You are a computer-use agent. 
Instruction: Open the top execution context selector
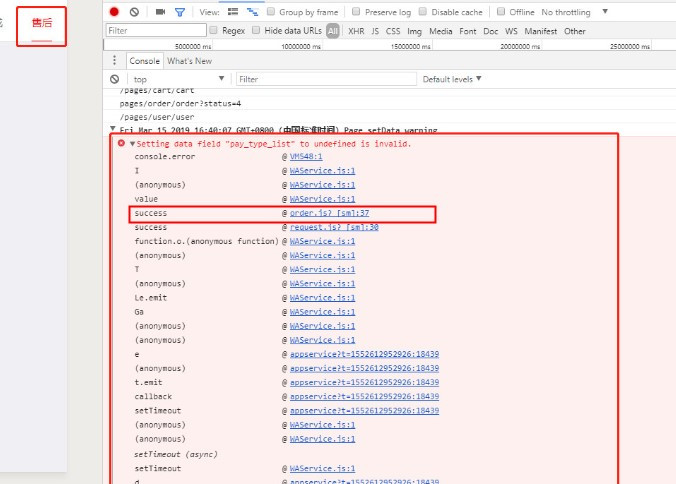click(178, 79)
